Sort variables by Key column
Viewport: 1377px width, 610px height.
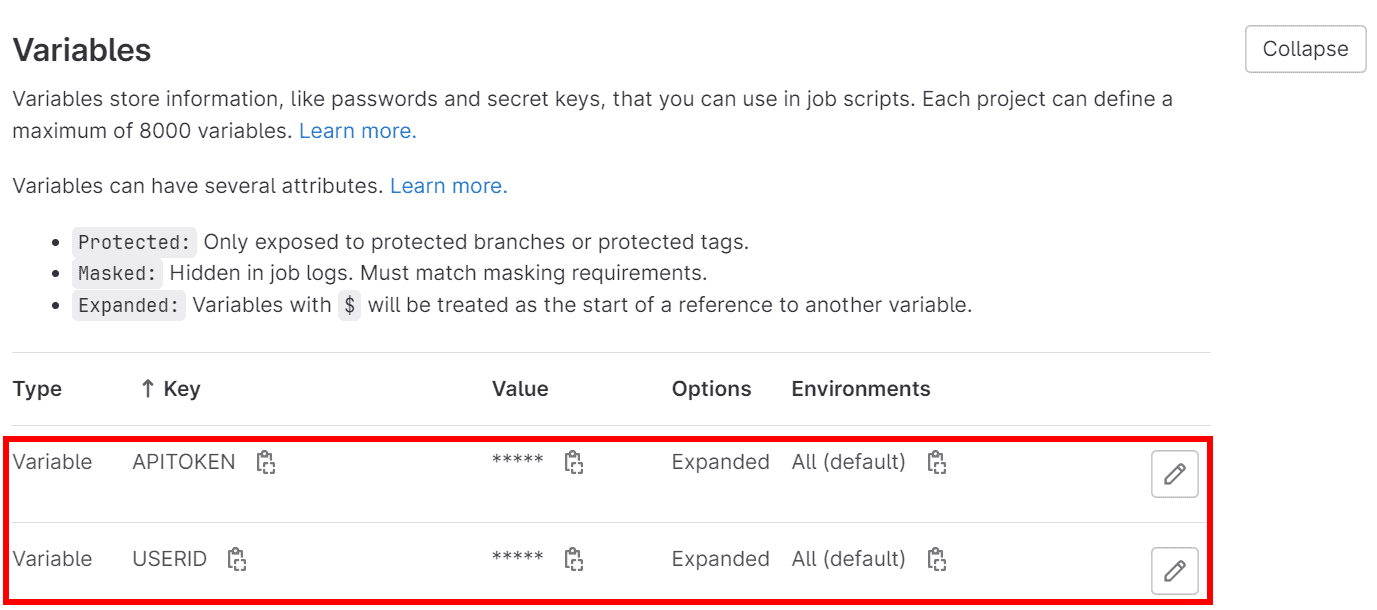[x=170, y=389]
